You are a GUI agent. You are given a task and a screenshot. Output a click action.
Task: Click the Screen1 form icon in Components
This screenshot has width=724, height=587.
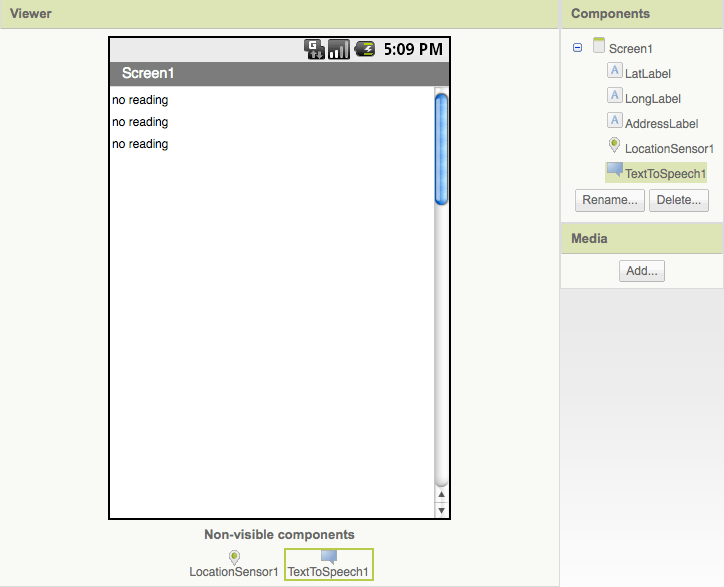598,45
